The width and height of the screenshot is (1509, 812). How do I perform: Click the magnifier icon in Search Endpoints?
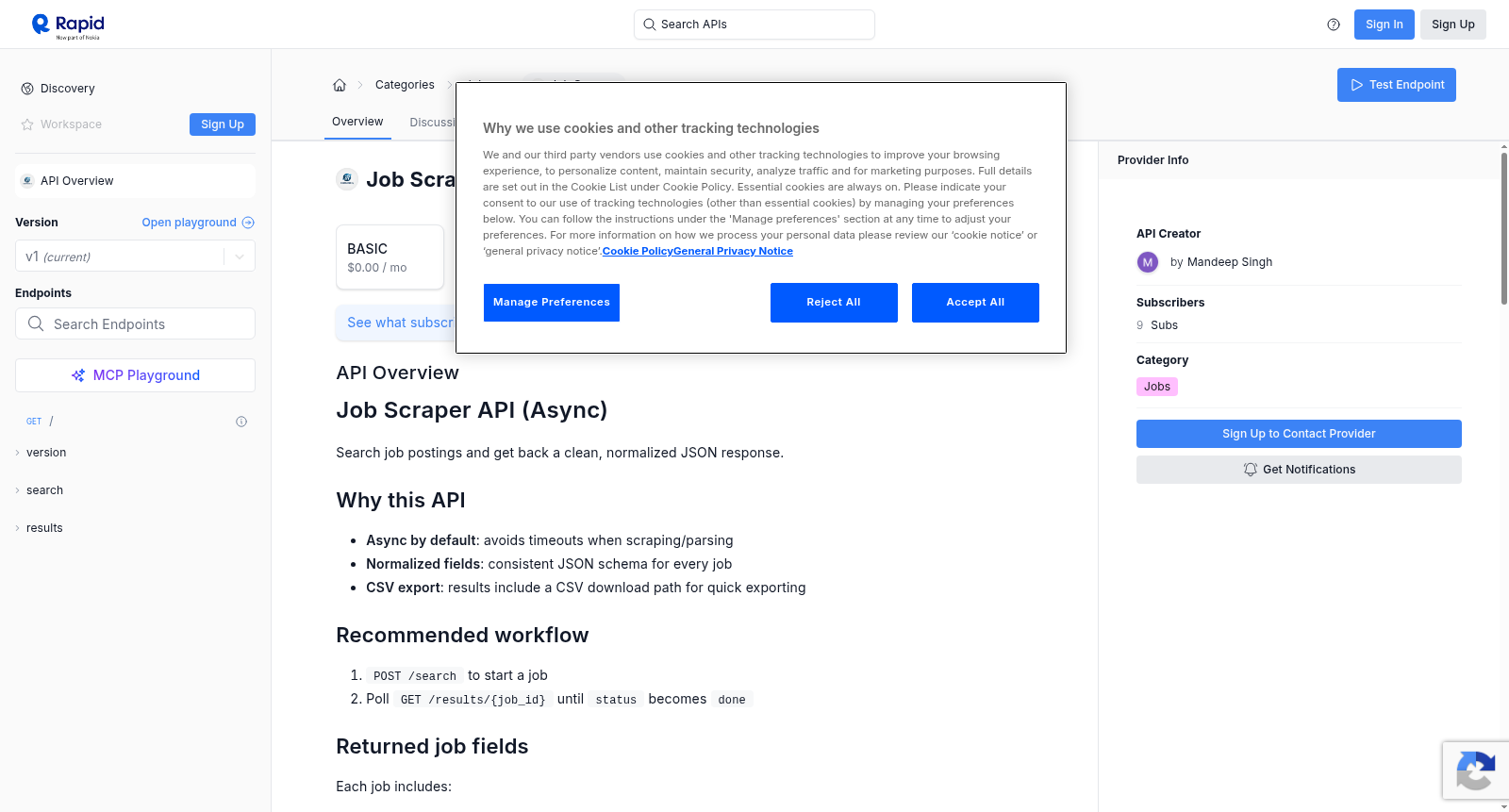(x=36, y=323)
